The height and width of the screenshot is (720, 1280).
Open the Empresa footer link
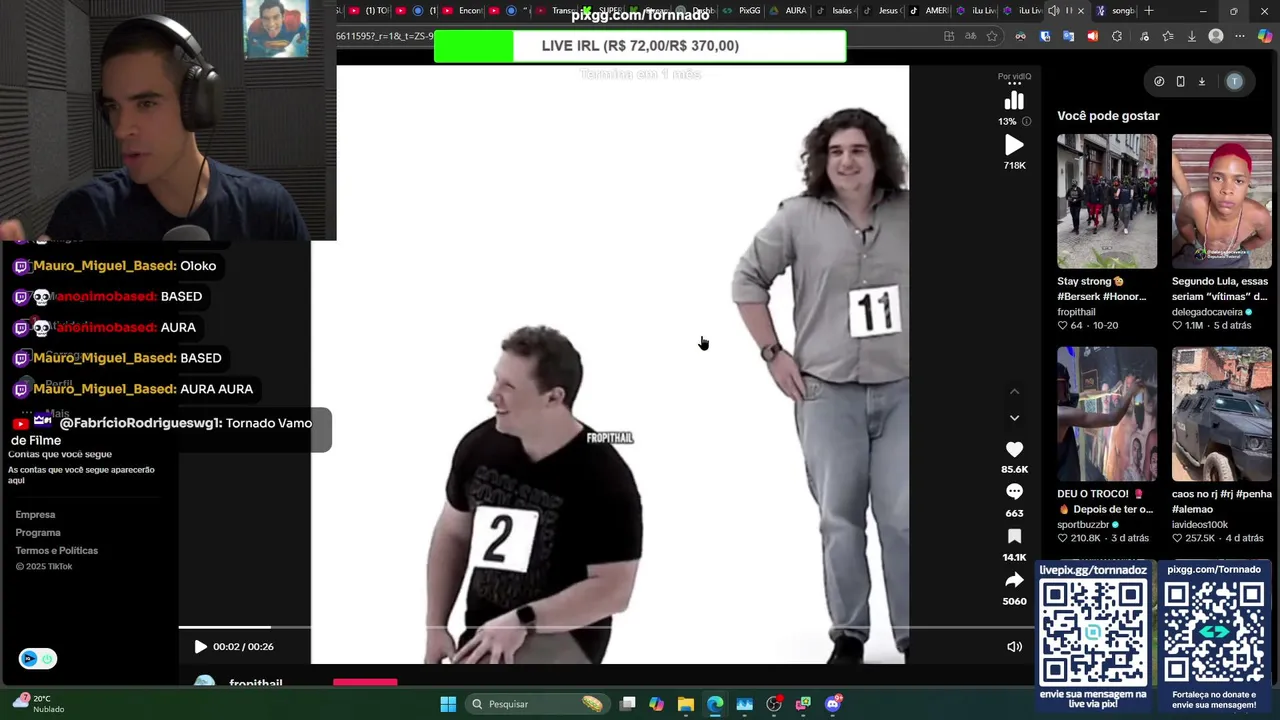pyautogui.click(x=35, y=515)
